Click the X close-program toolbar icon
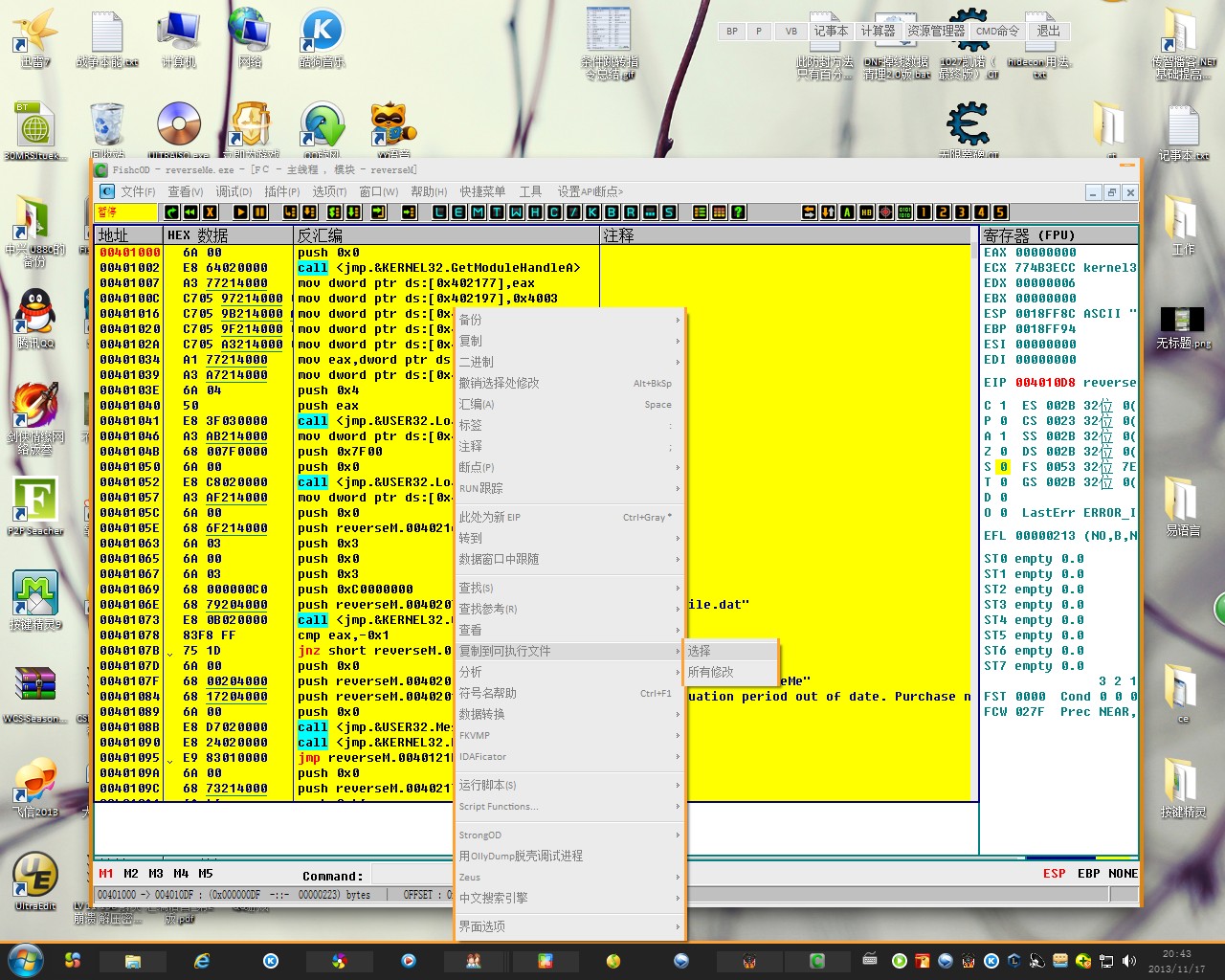The height and width of the screenshot is (980, 1225). [x=210, y=212]
